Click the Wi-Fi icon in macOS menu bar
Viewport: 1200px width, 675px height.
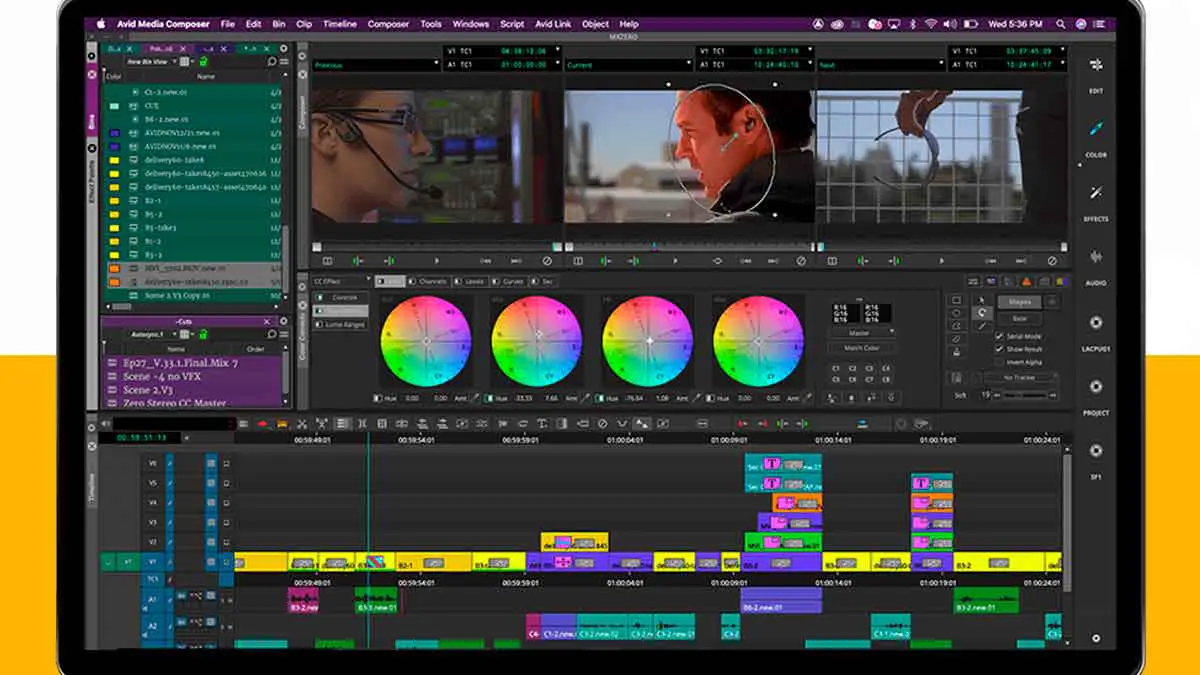930,24
